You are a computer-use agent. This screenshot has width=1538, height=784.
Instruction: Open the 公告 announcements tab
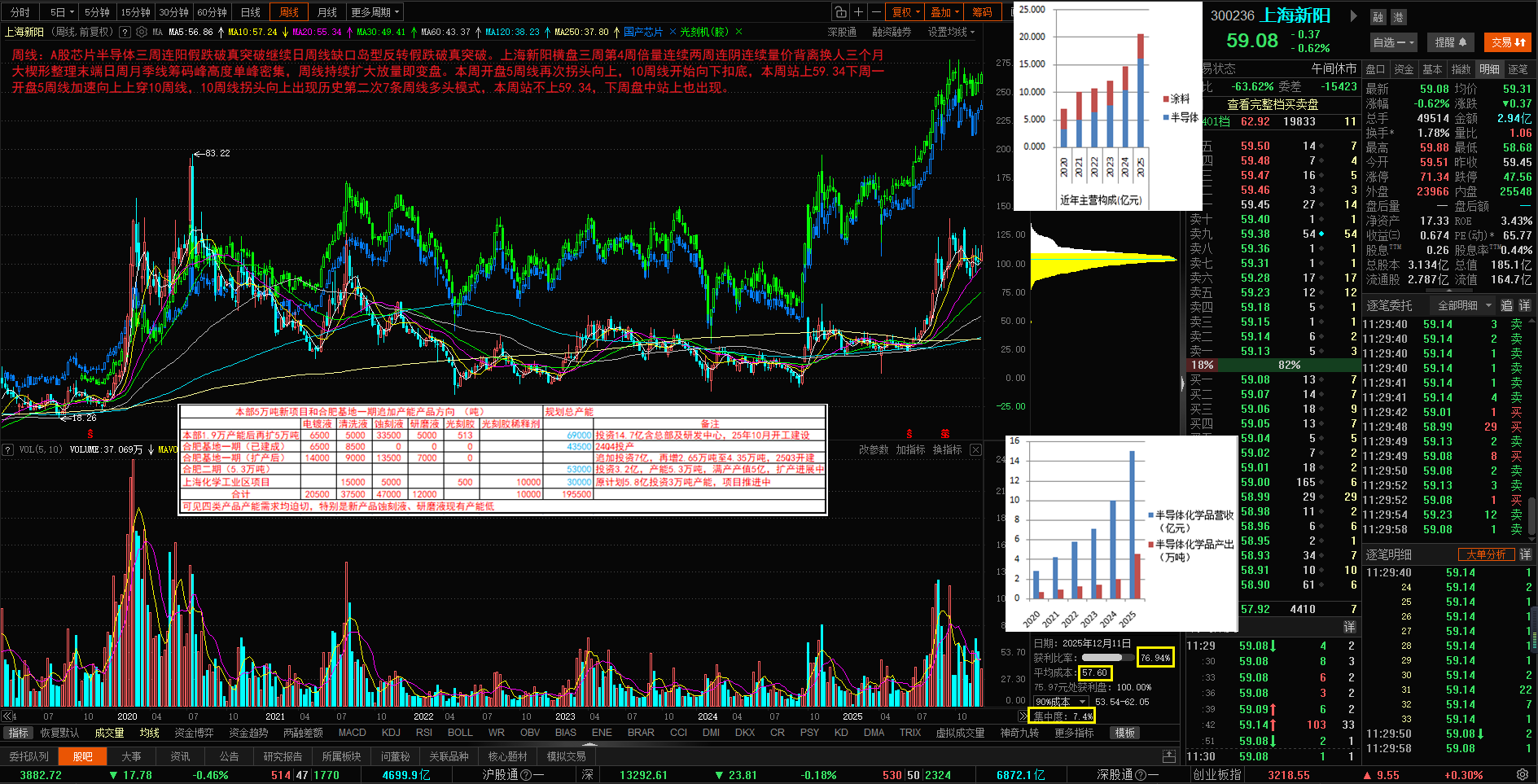coord(229,756)
